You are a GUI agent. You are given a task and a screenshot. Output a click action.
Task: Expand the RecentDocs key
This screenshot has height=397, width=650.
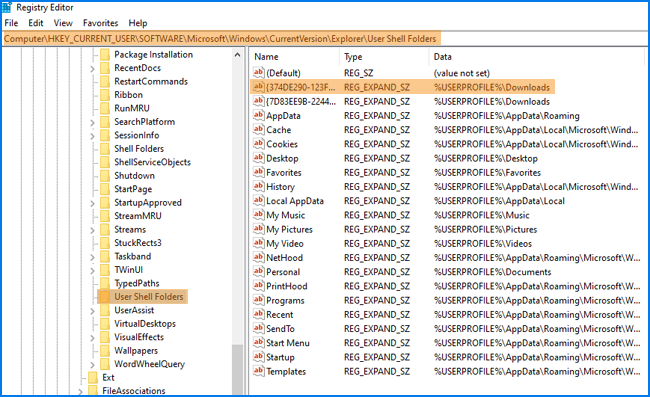pos(92,69)
